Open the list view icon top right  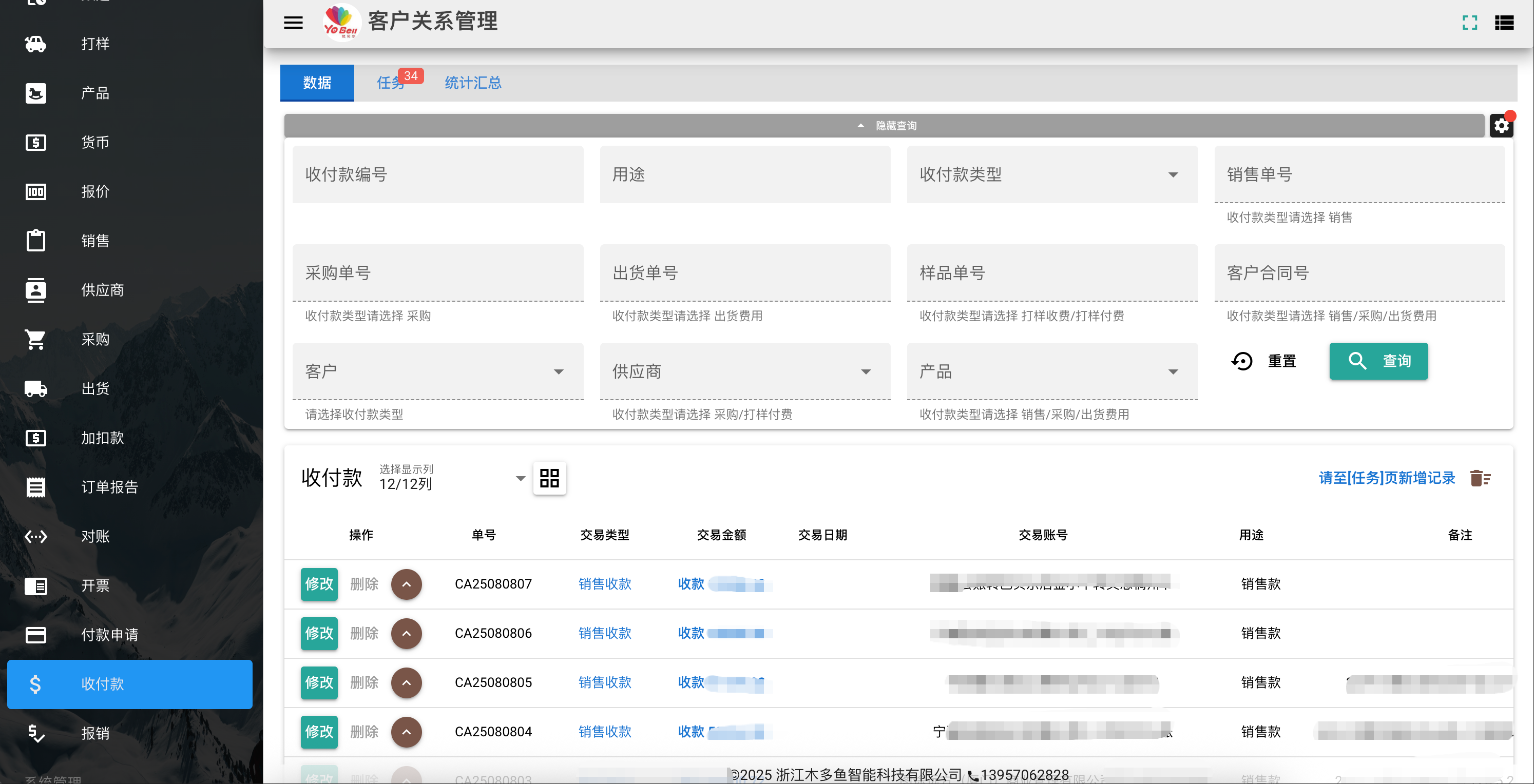click(1504, 23)
